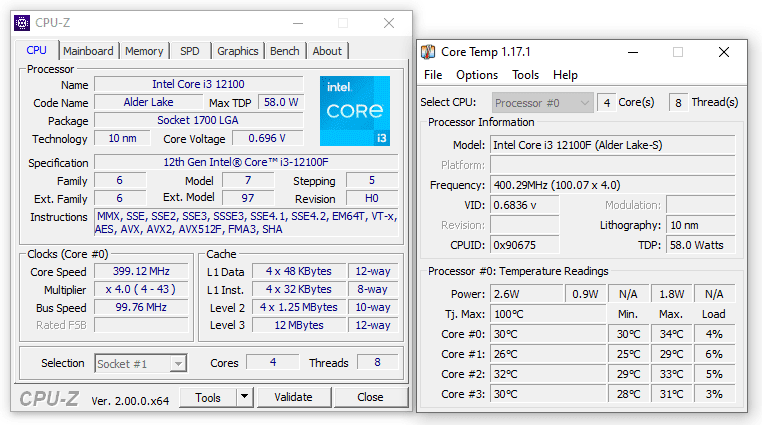This screenshot has width=762, height=425.
Task: Click the Bus Speed value '99.76 MHz'
Action: pos(141,307)
